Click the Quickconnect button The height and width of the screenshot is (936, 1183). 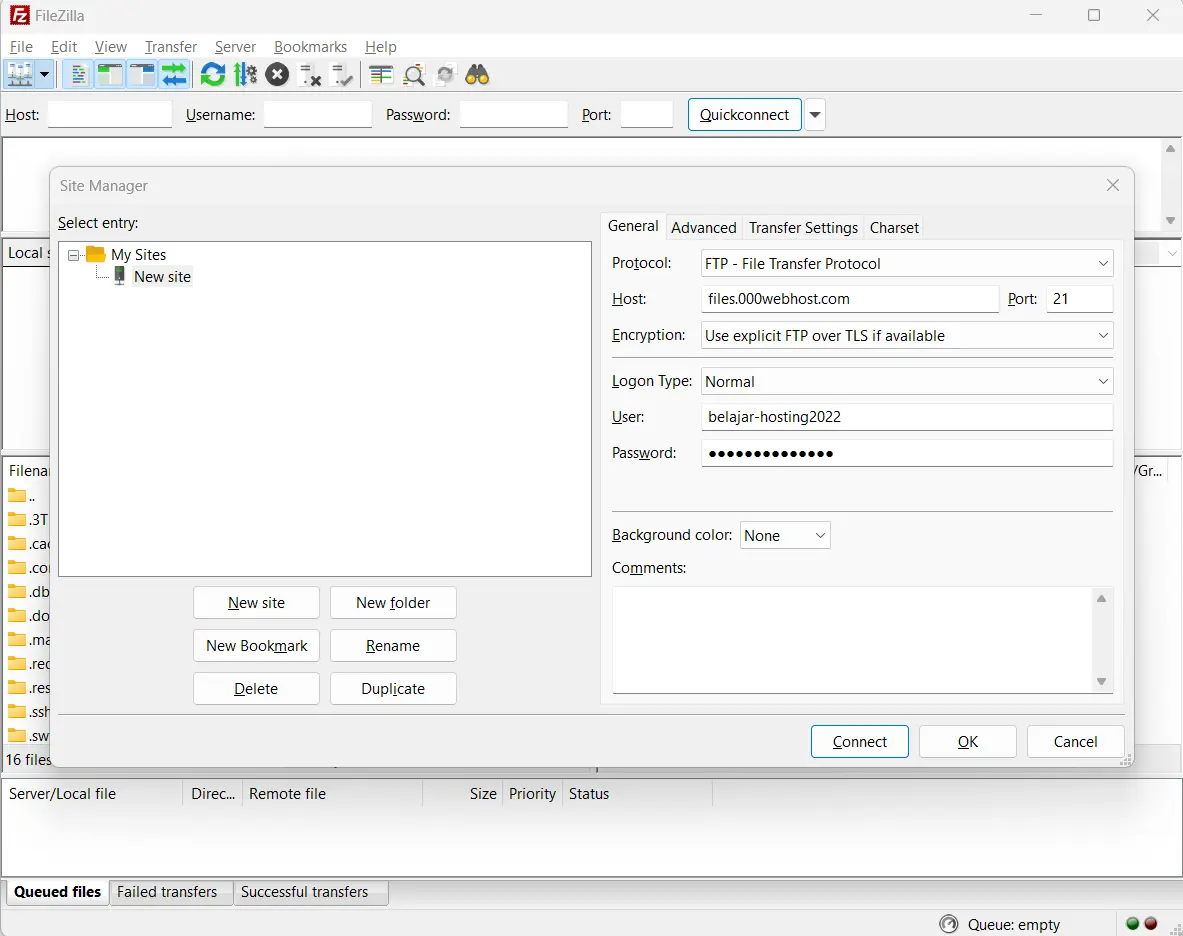[x=744, y=115]
